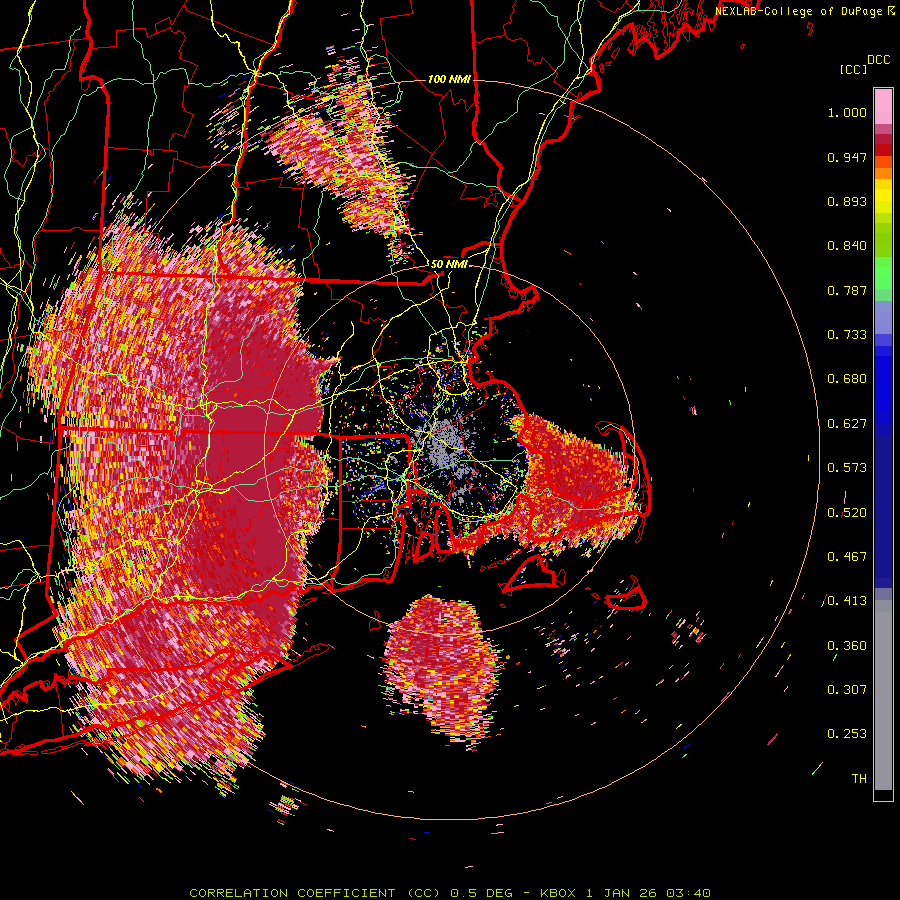Click the 0.840 scale value
The width and height of the screenshot is (900, 900).
point(847,246)
